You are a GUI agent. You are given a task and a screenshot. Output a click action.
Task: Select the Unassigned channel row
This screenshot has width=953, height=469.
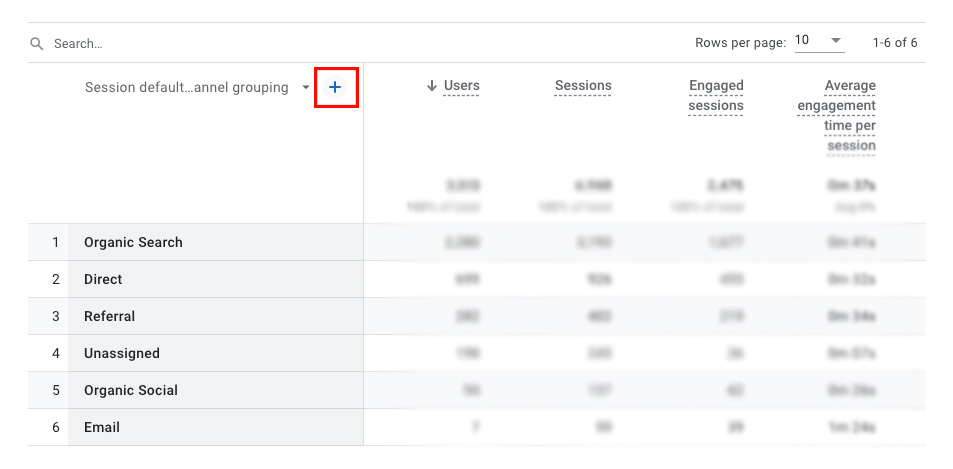[121, 353]
